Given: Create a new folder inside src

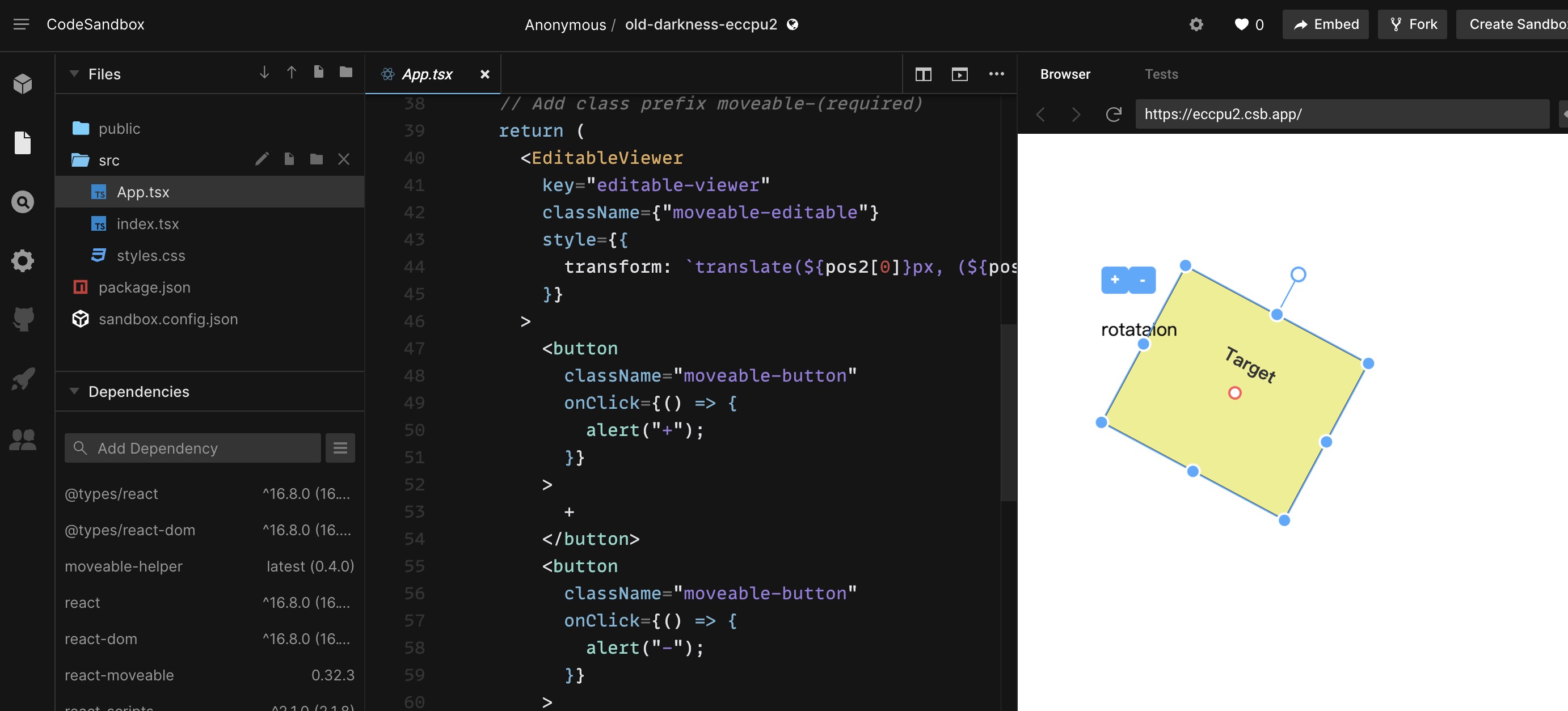Looking at the screenshot, I should click(x=315, y=159).
